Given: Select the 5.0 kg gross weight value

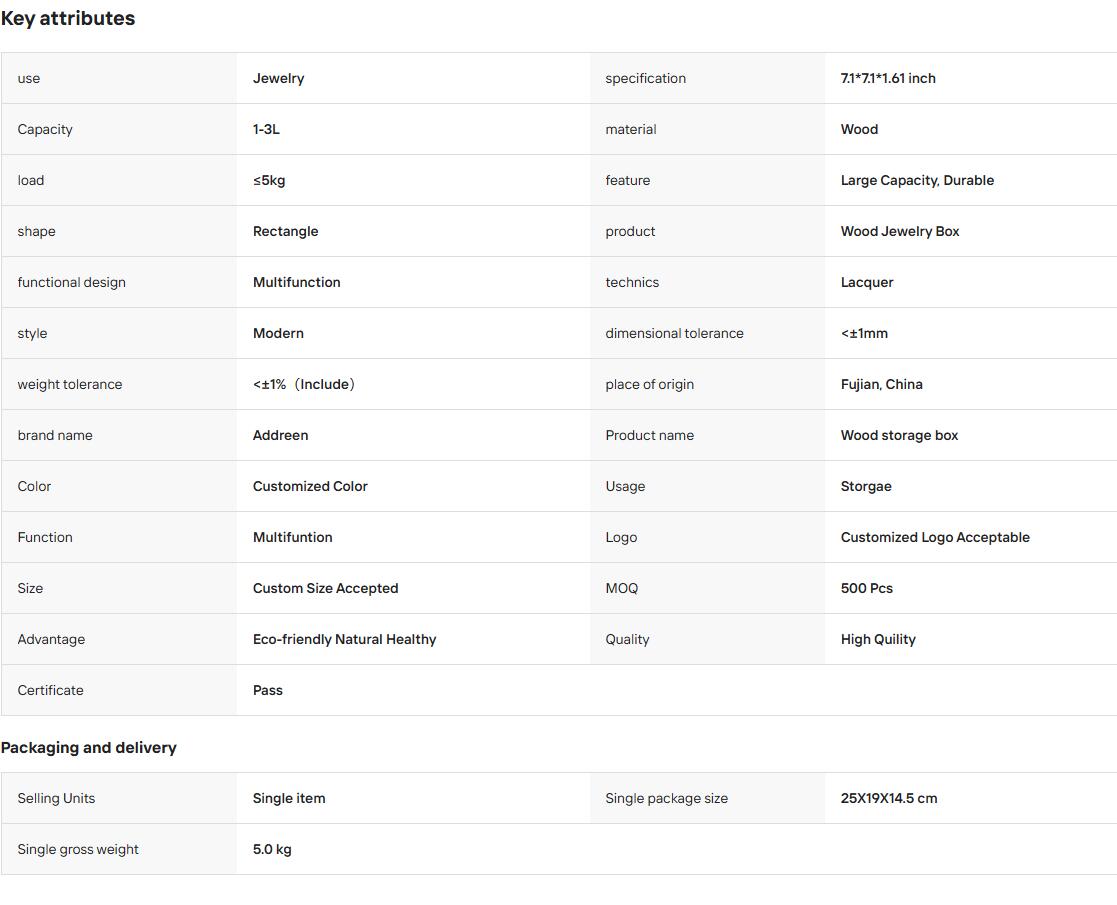Looking at the screenshot, I should pyautogui.click(x=272, y=849).
